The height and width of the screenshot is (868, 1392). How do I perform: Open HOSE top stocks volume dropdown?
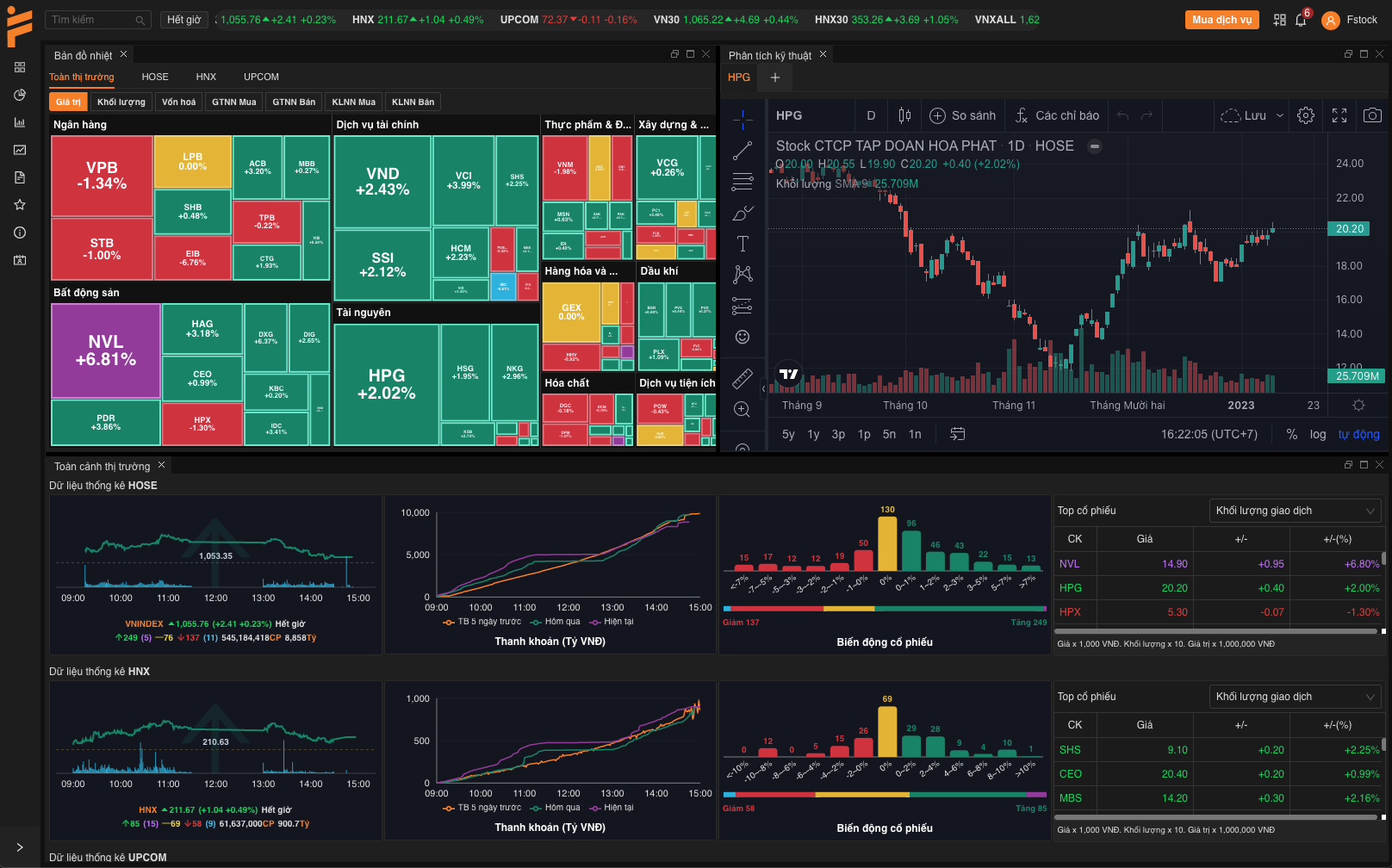point(1295,511)
